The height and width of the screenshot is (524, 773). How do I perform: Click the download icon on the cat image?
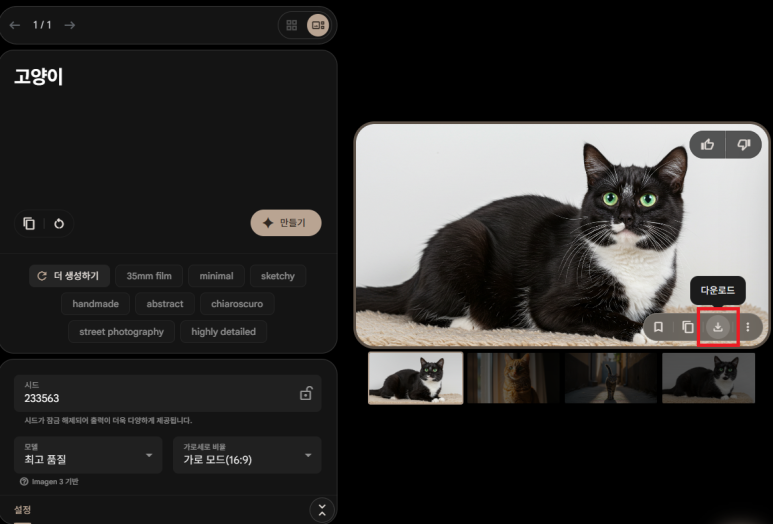(717, 327)
